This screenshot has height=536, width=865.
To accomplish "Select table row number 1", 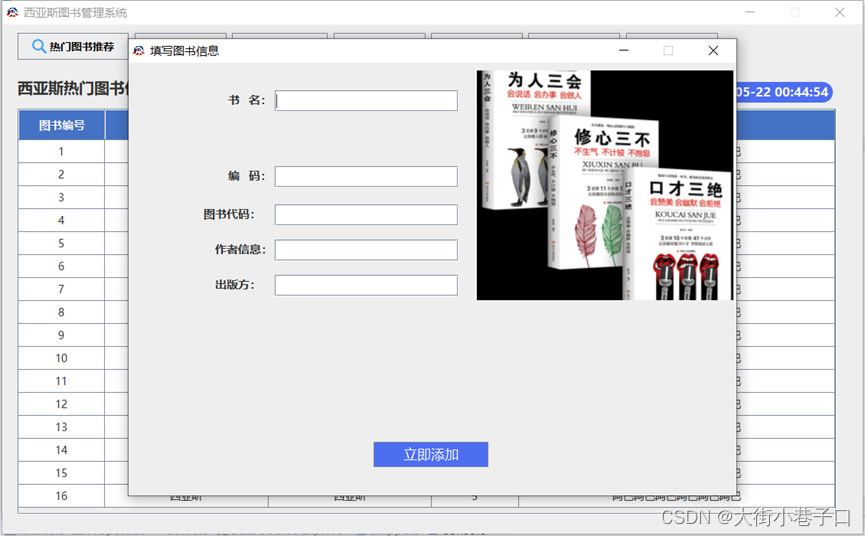I will point(61,151).
